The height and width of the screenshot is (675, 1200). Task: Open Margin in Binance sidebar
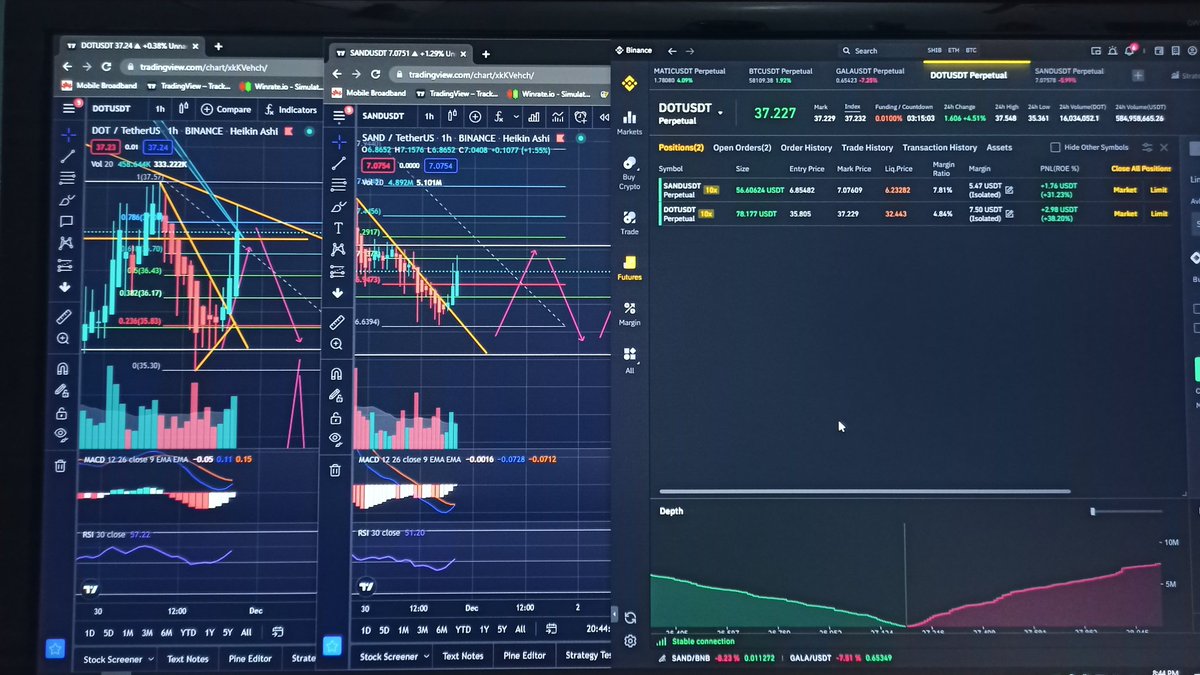[x=629, y=314]
